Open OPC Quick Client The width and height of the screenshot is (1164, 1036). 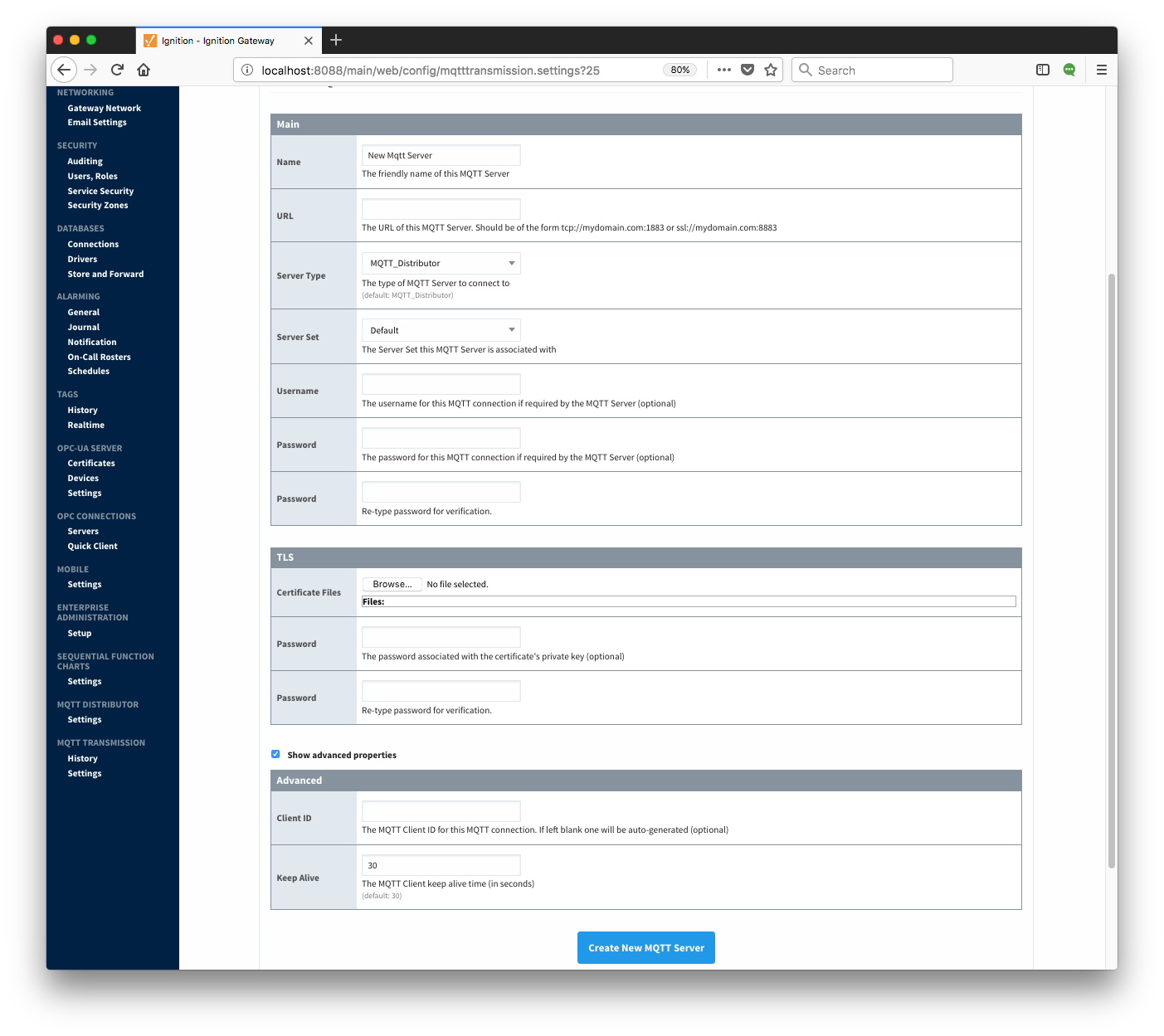click(x=93, y=546)
